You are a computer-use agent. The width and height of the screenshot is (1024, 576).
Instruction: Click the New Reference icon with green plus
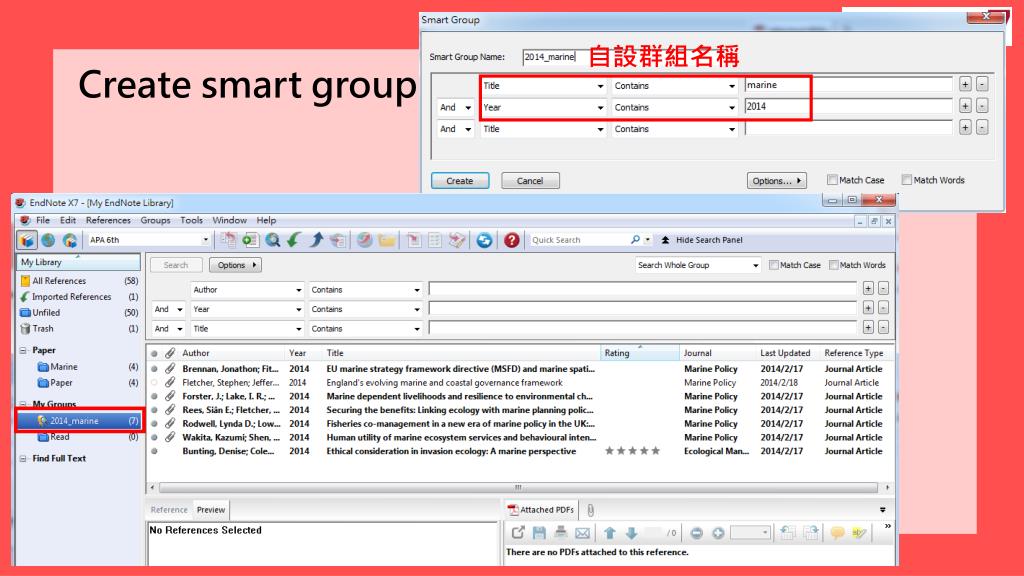[x=250, y=240]
